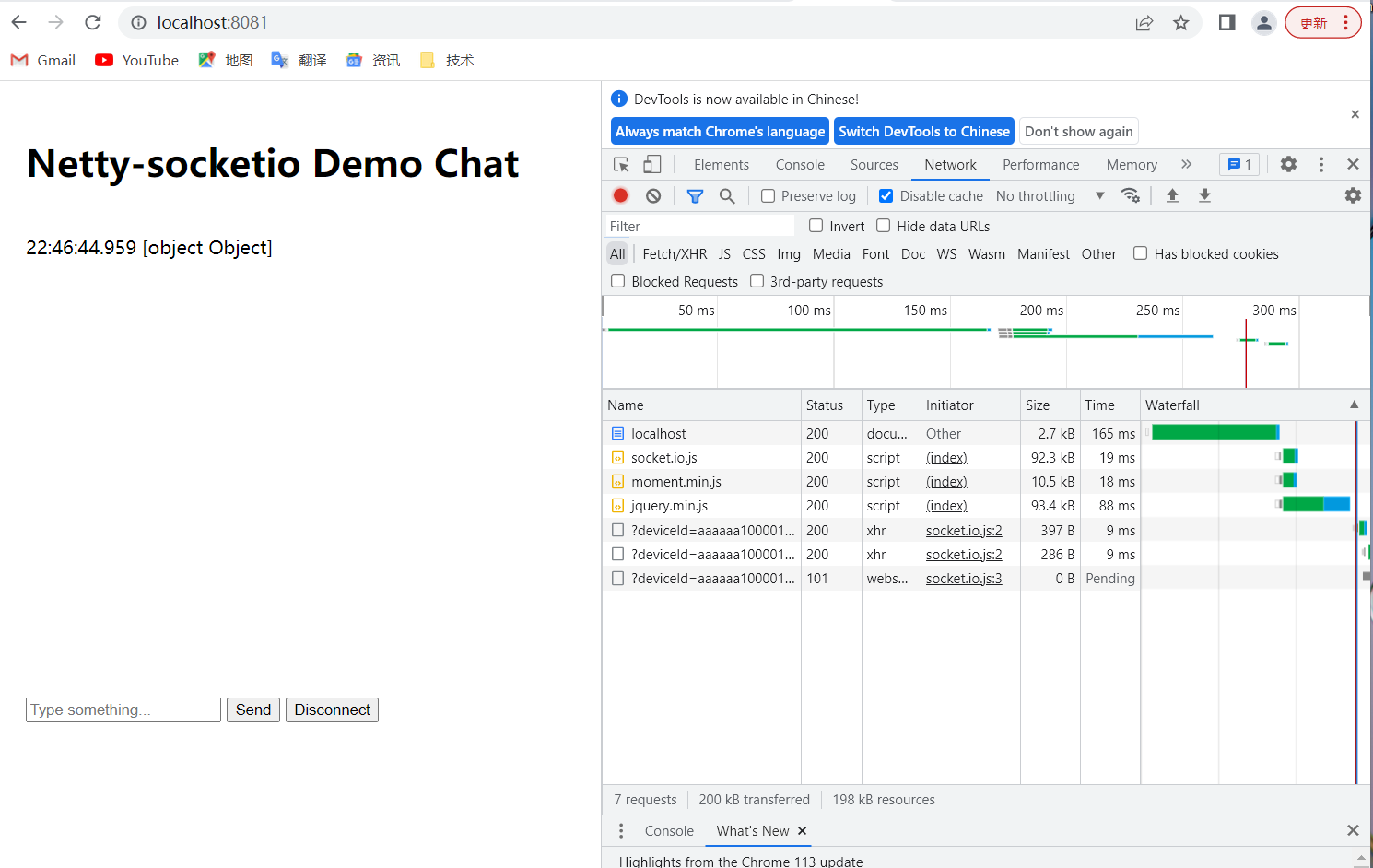Click the network overview timeline red marker
Screen dimensions: 1373x868
(x=1246, y=353)
